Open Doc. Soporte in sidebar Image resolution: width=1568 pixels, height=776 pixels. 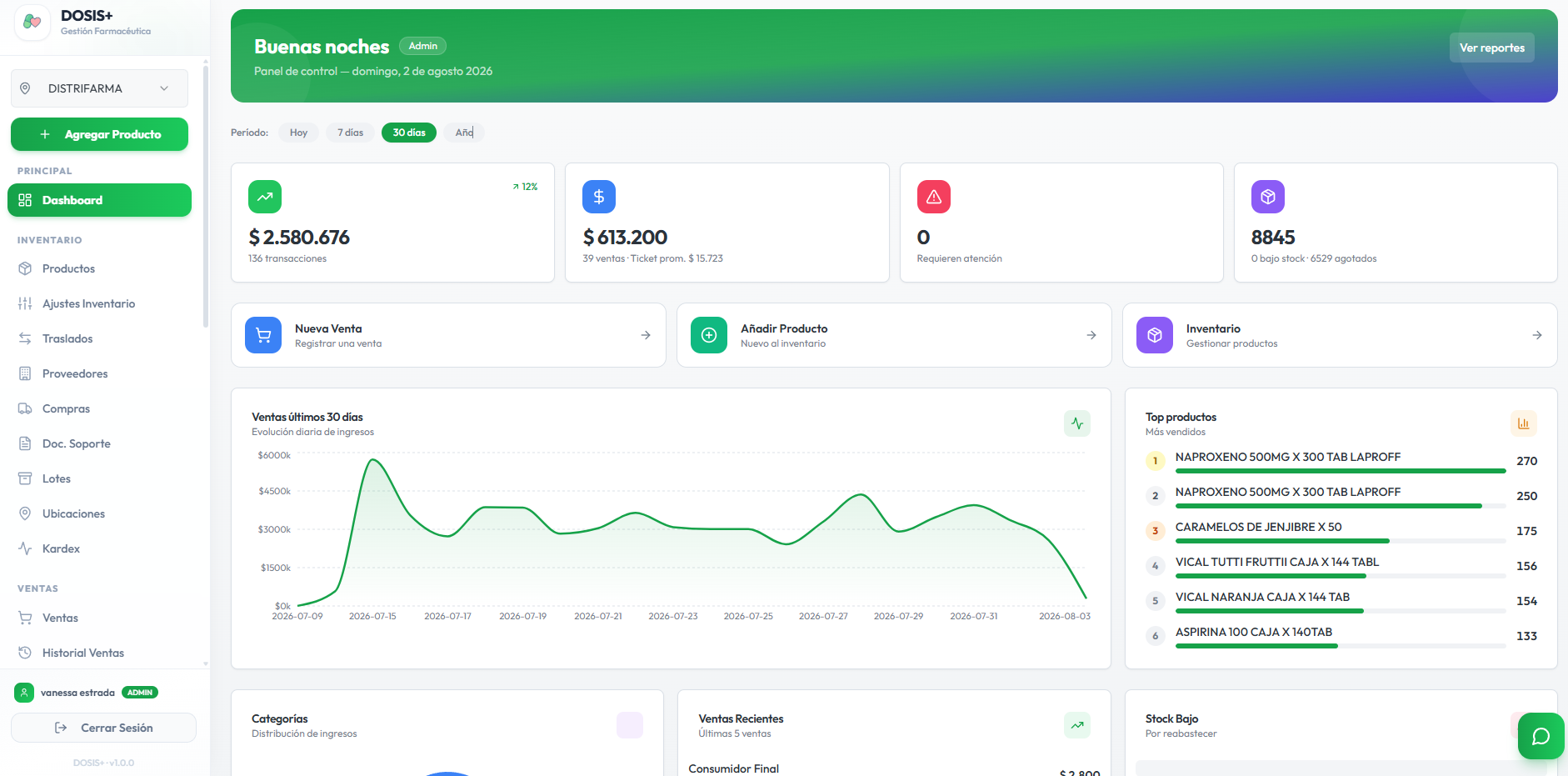pyautogui.click(x=99, y=443)
